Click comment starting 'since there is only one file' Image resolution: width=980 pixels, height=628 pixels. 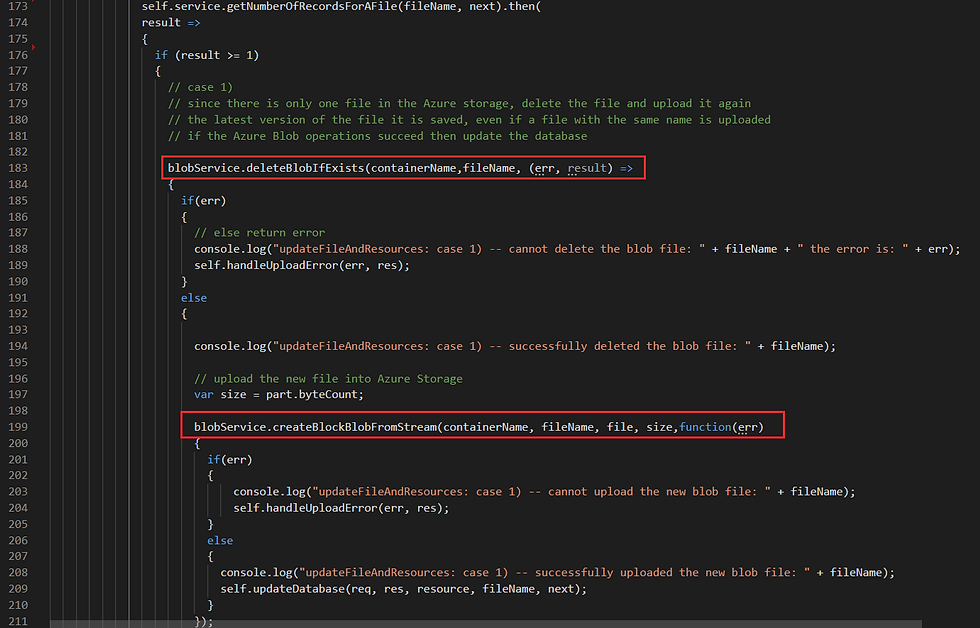(x=459, y=104)
